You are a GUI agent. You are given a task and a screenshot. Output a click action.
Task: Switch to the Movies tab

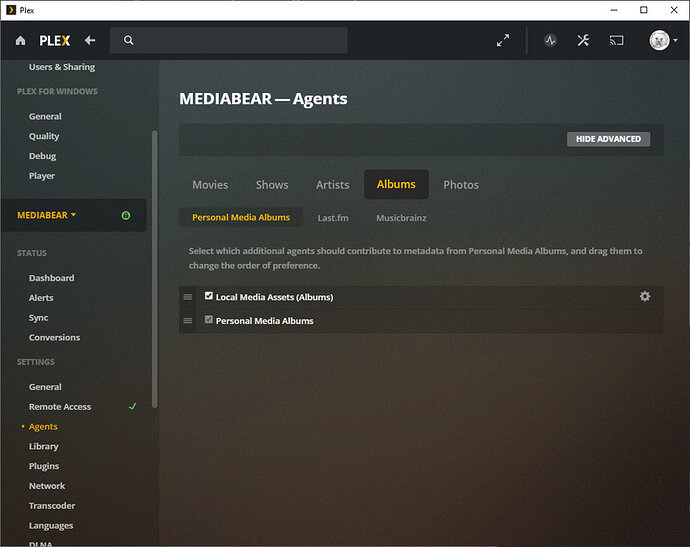click(x=210, y=185)
